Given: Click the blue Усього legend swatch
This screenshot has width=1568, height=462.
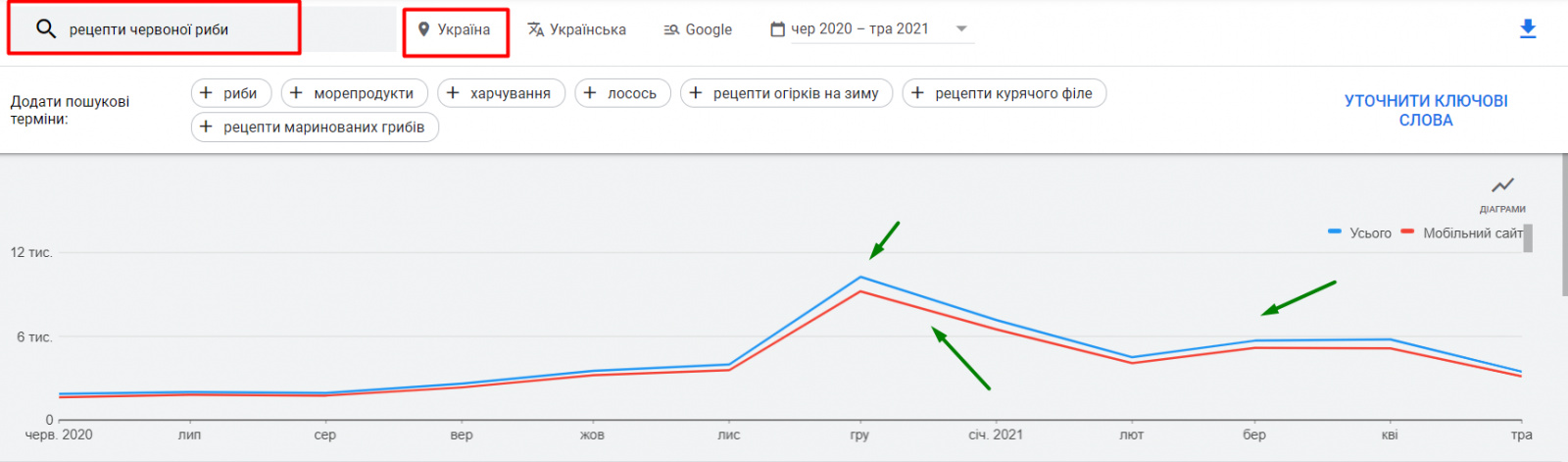Looking at the screenshot, I should coord(1334,232).
